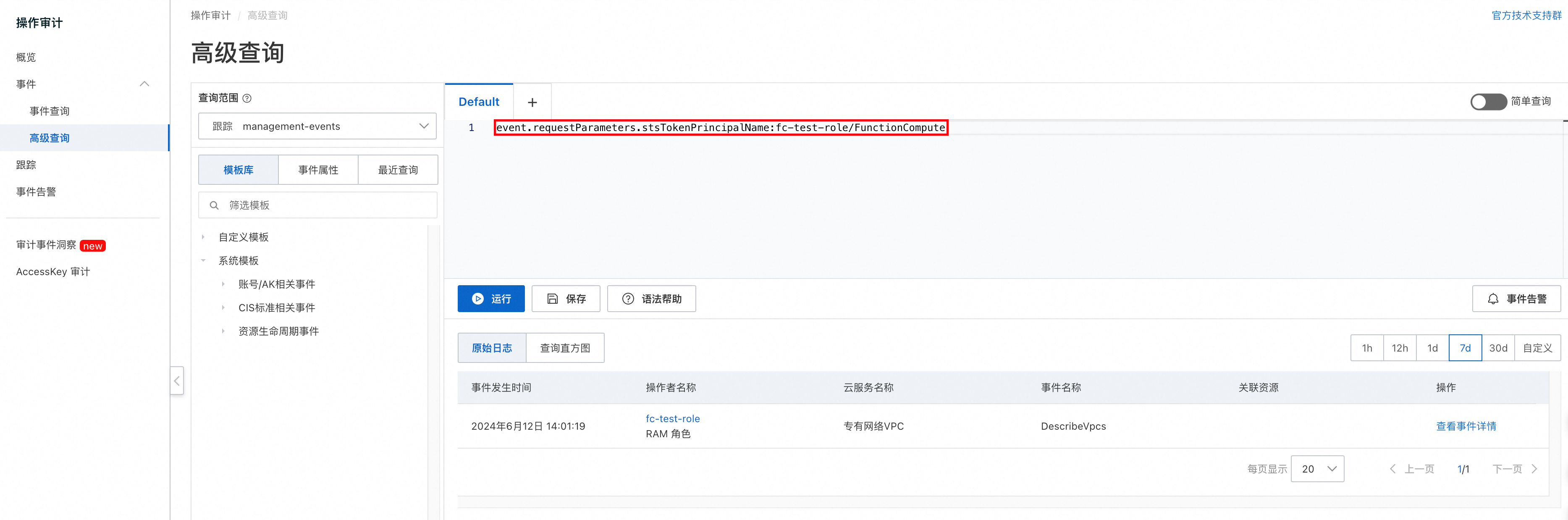Expand 账号/AK相关事件 template group
Image resolution: width=1568 pixels, height=520 pixels.
coord(223,284)
